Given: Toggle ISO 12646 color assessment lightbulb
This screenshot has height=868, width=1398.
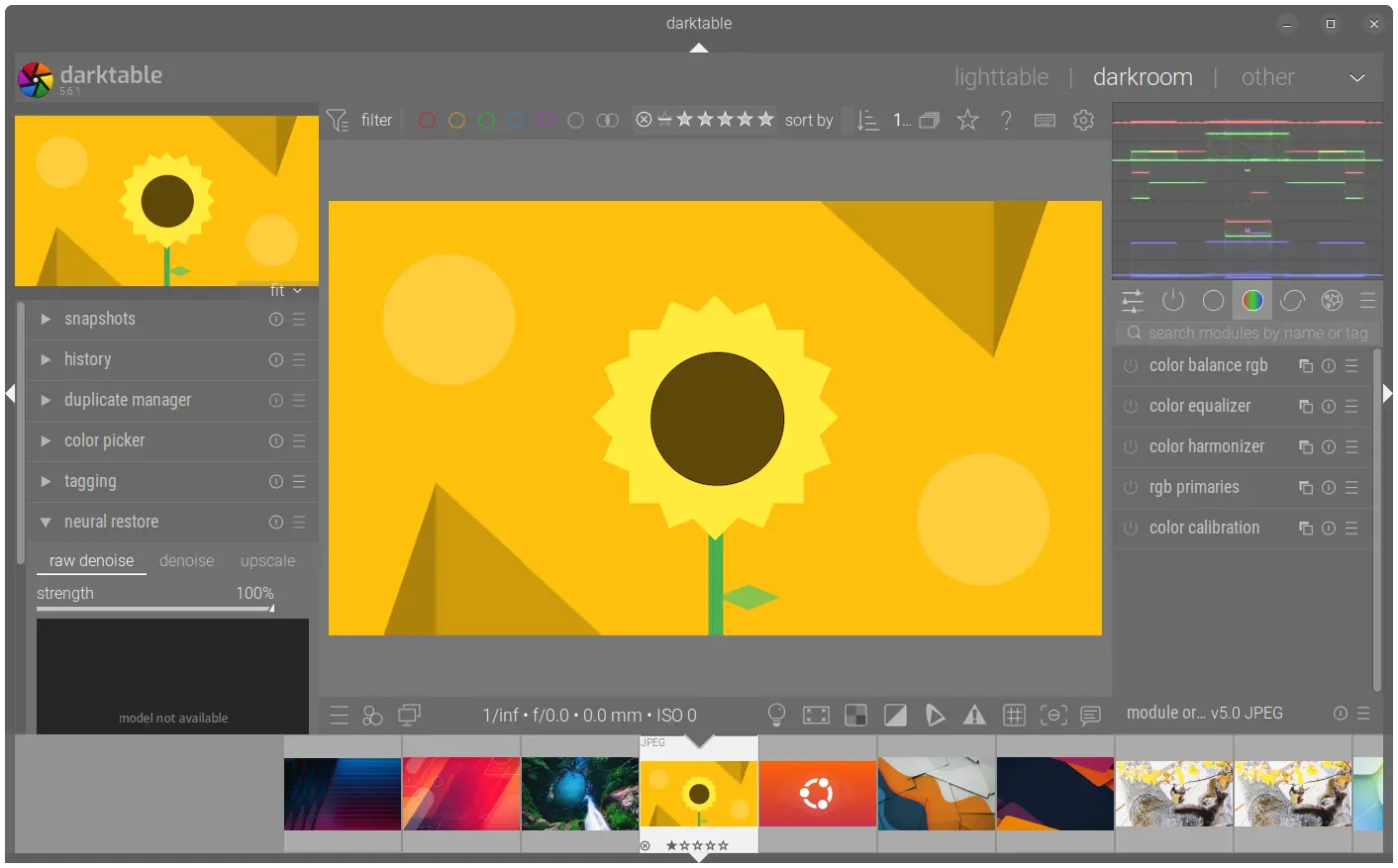Looking at the screenshot, I should coord(776,714).
